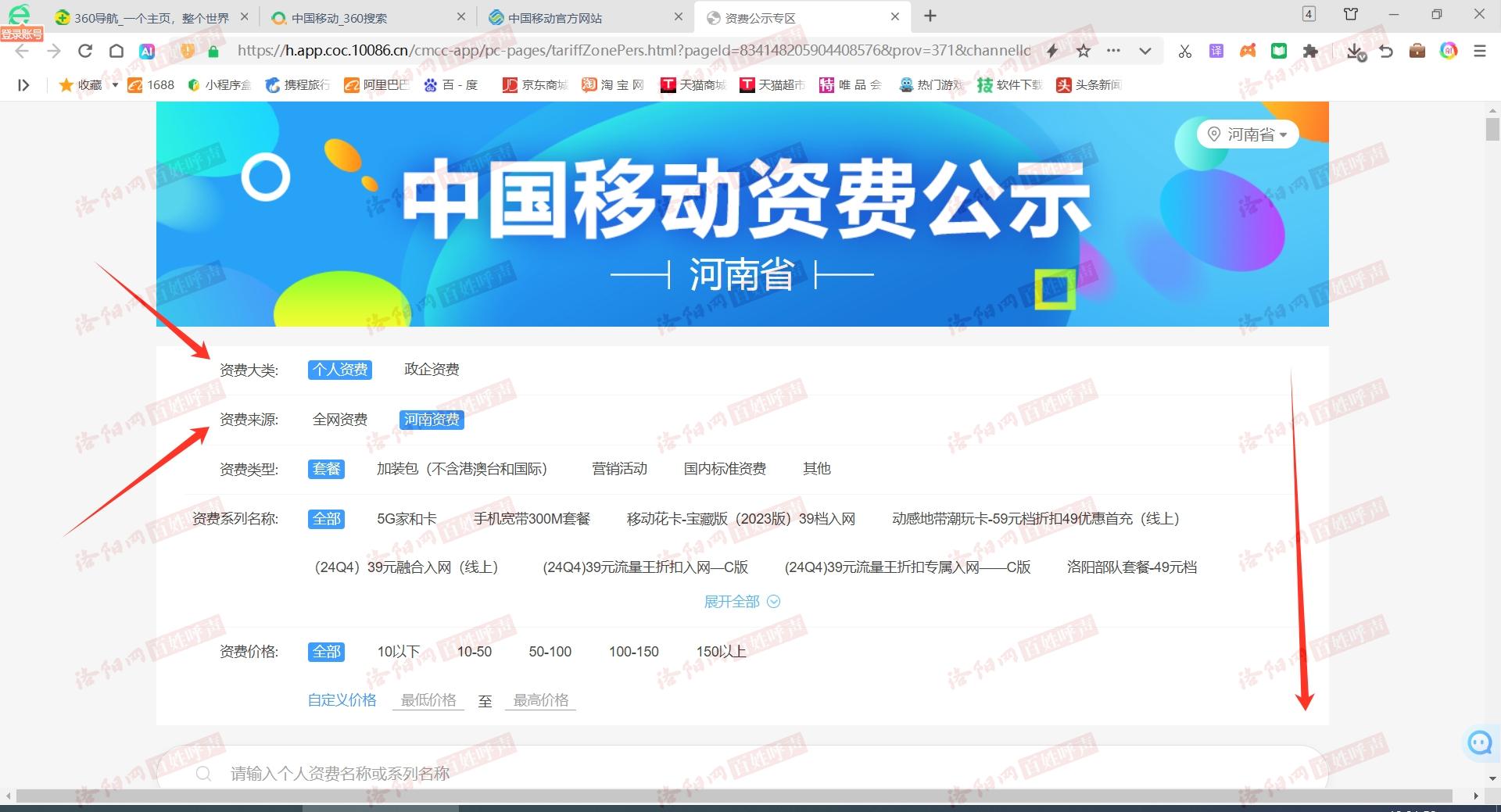Reload the page with the refresh icon
This screenshot has width=1501, height=812.
point(85,51)
